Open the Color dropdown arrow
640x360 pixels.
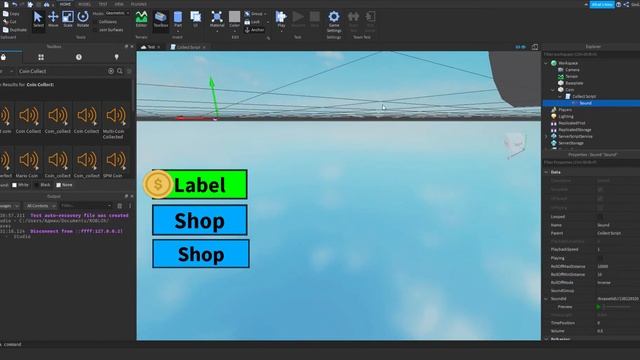234,30
